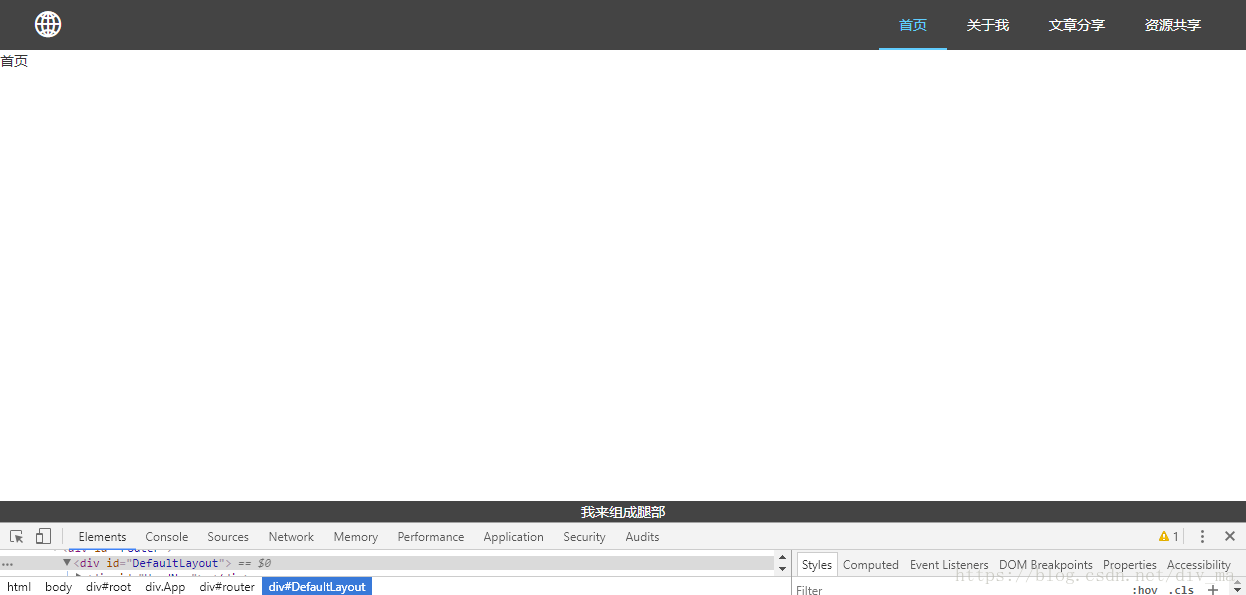The width and height of the screenshot is (1246, 595).
Task: Select the Computed sidebar tab
Action: pos(871,565)
